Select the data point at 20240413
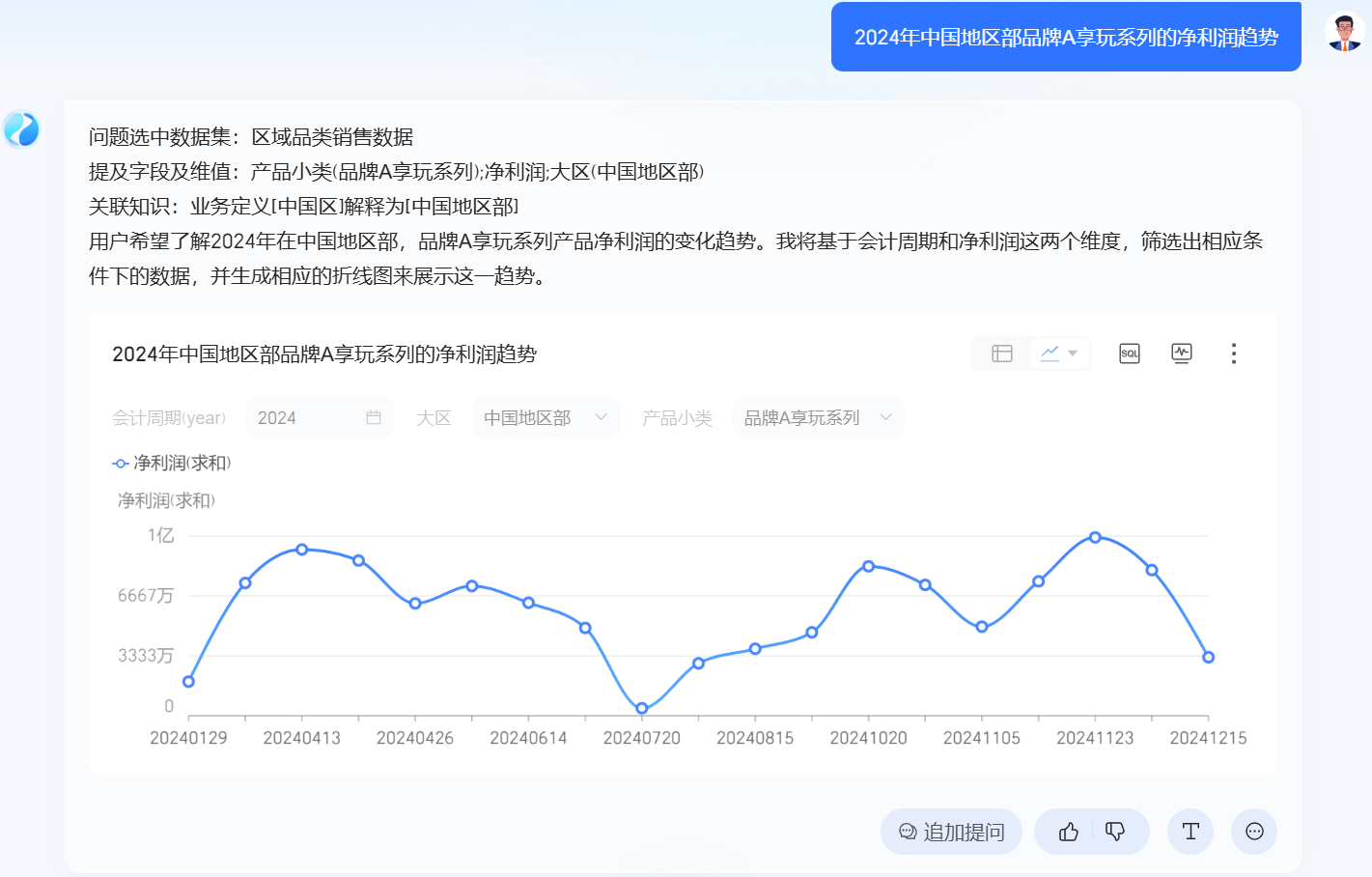 coord(302,550)
